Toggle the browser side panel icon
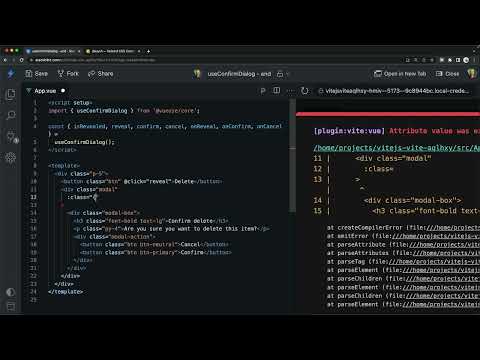The image size is (480, 360). click(x=458, y=60)
